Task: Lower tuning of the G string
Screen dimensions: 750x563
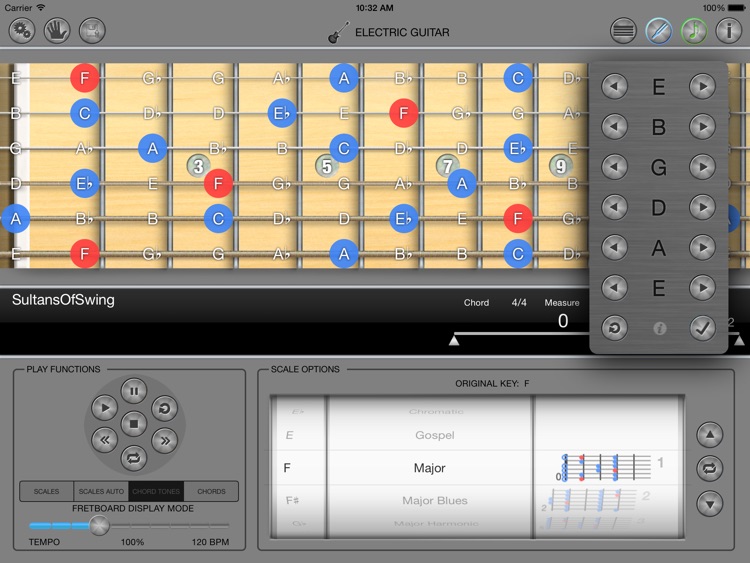Action: click(614, 167)
